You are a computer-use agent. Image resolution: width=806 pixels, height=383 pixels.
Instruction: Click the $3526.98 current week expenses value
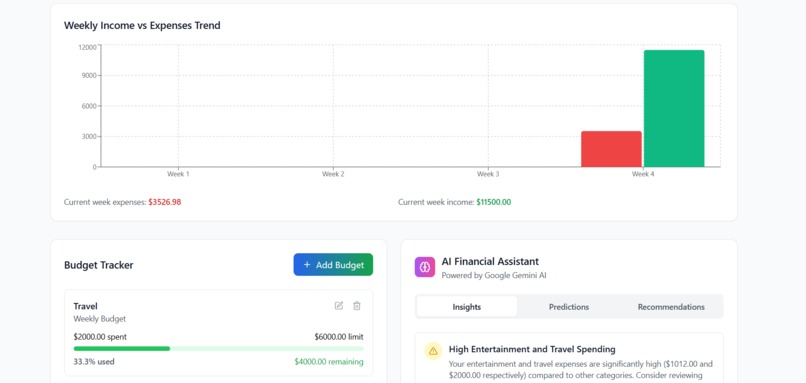click(164, 202)
